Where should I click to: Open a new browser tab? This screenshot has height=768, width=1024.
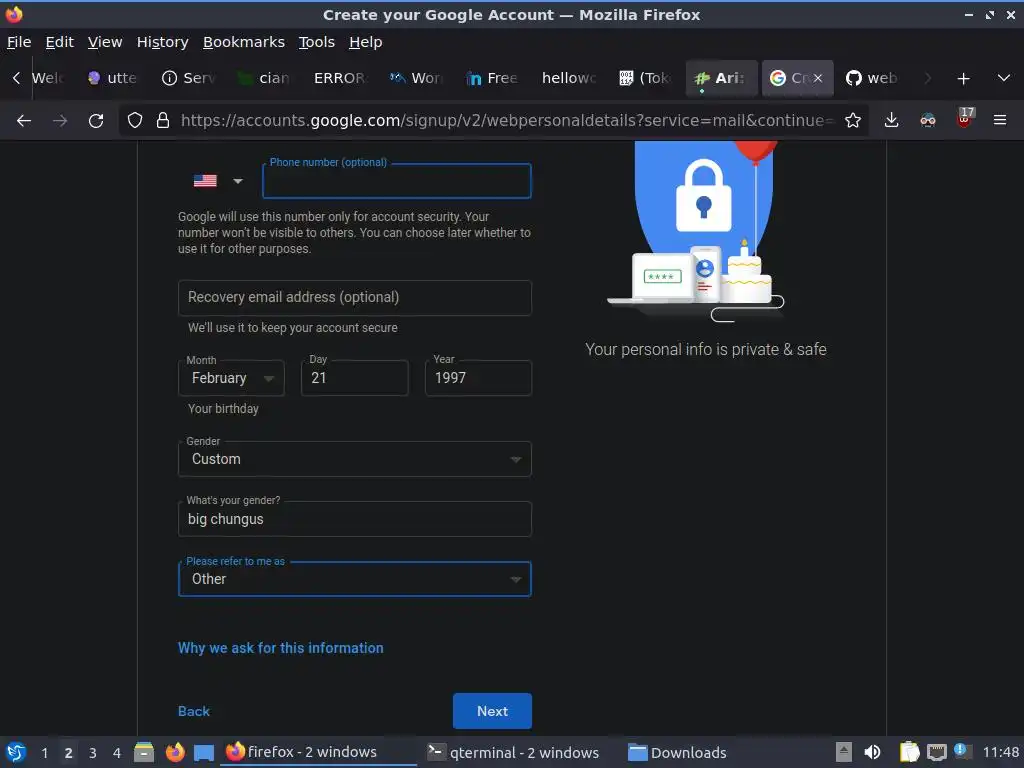[963, 78]
